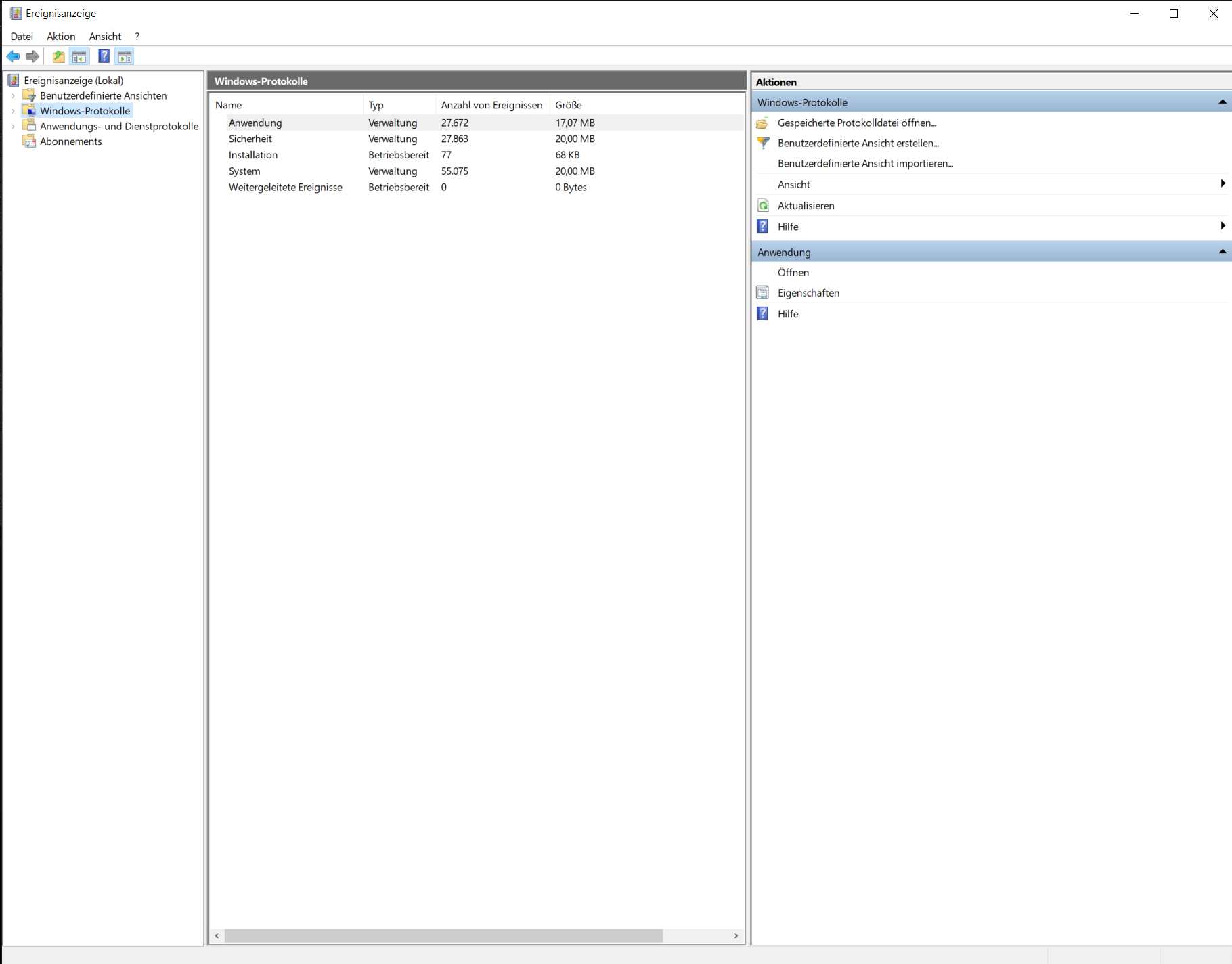This screenshot has width=1232, height=964.
Task: Sort by the Typ column header
Action: [400, 105]
